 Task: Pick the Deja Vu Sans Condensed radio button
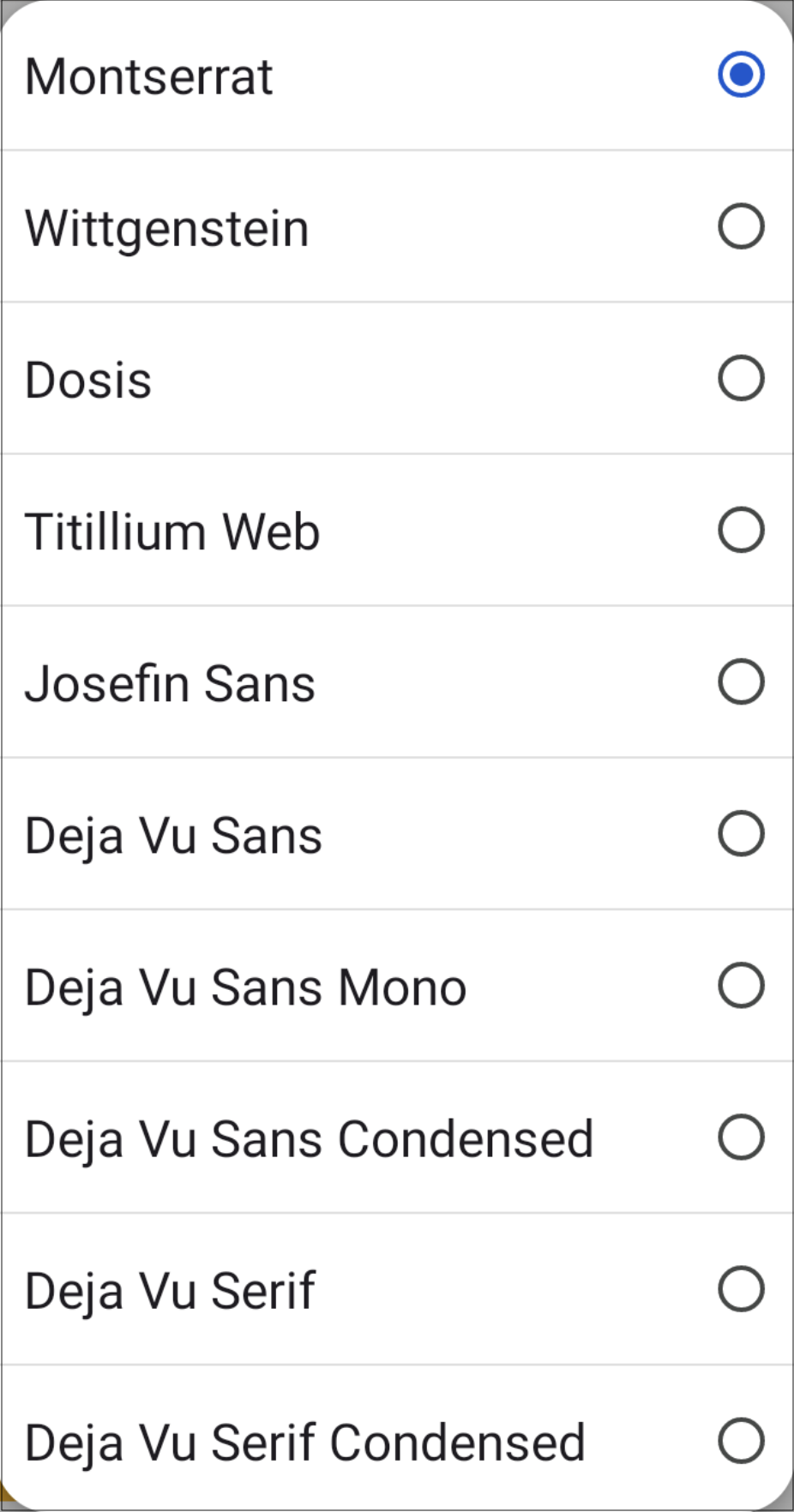(741, 1137)
